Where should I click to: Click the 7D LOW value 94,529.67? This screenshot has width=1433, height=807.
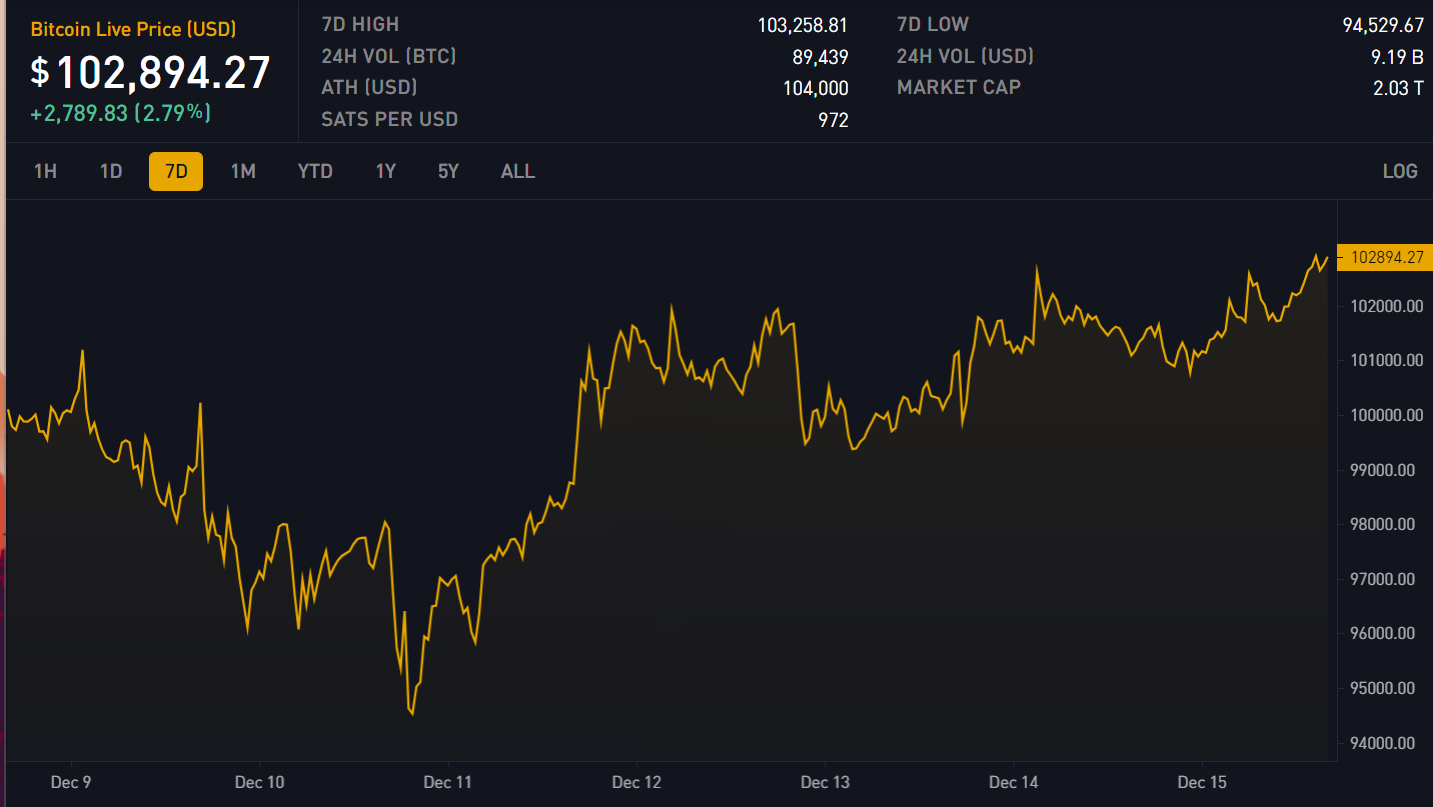[1383, 25]
